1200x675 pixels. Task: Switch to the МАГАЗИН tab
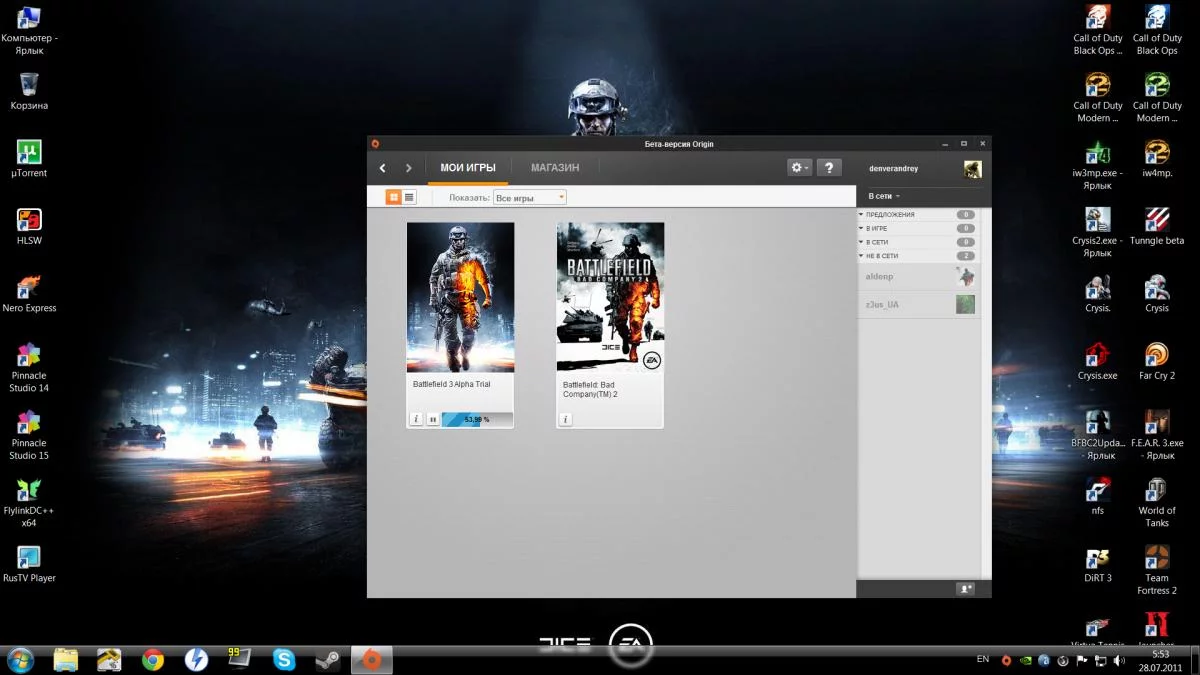(x=554, y=168)
